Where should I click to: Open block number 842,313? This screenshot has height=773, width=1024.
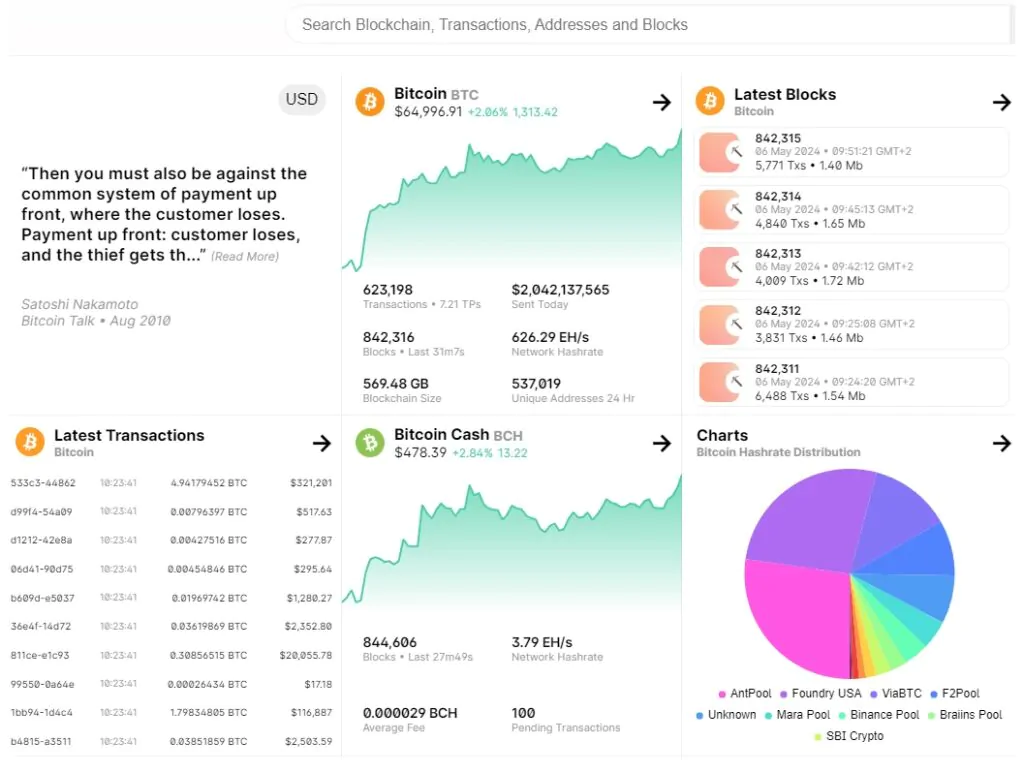coord(778,253)
